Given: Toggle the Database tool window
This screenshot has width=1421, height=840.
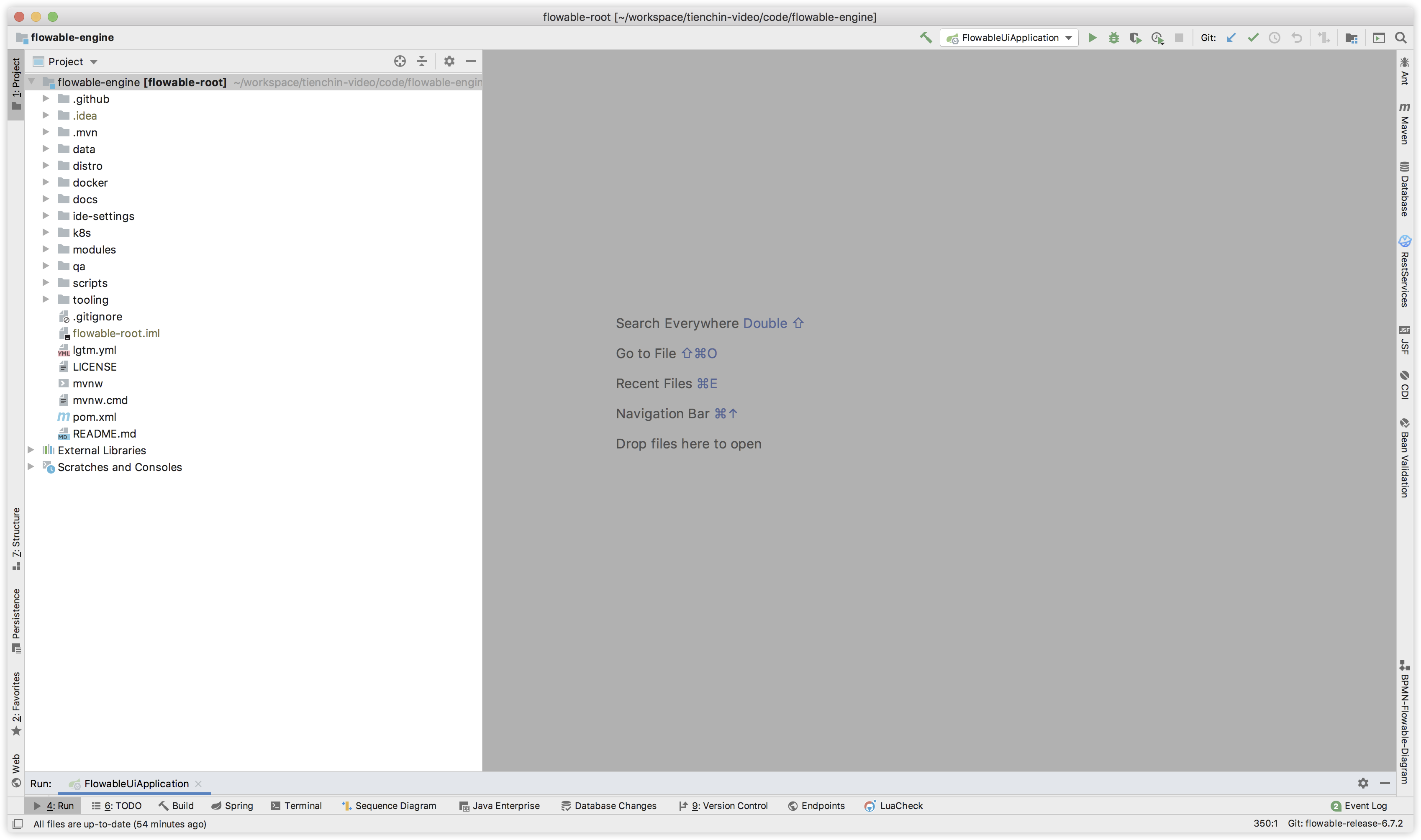Looking at the screenshot, I should coord(1405,190).
